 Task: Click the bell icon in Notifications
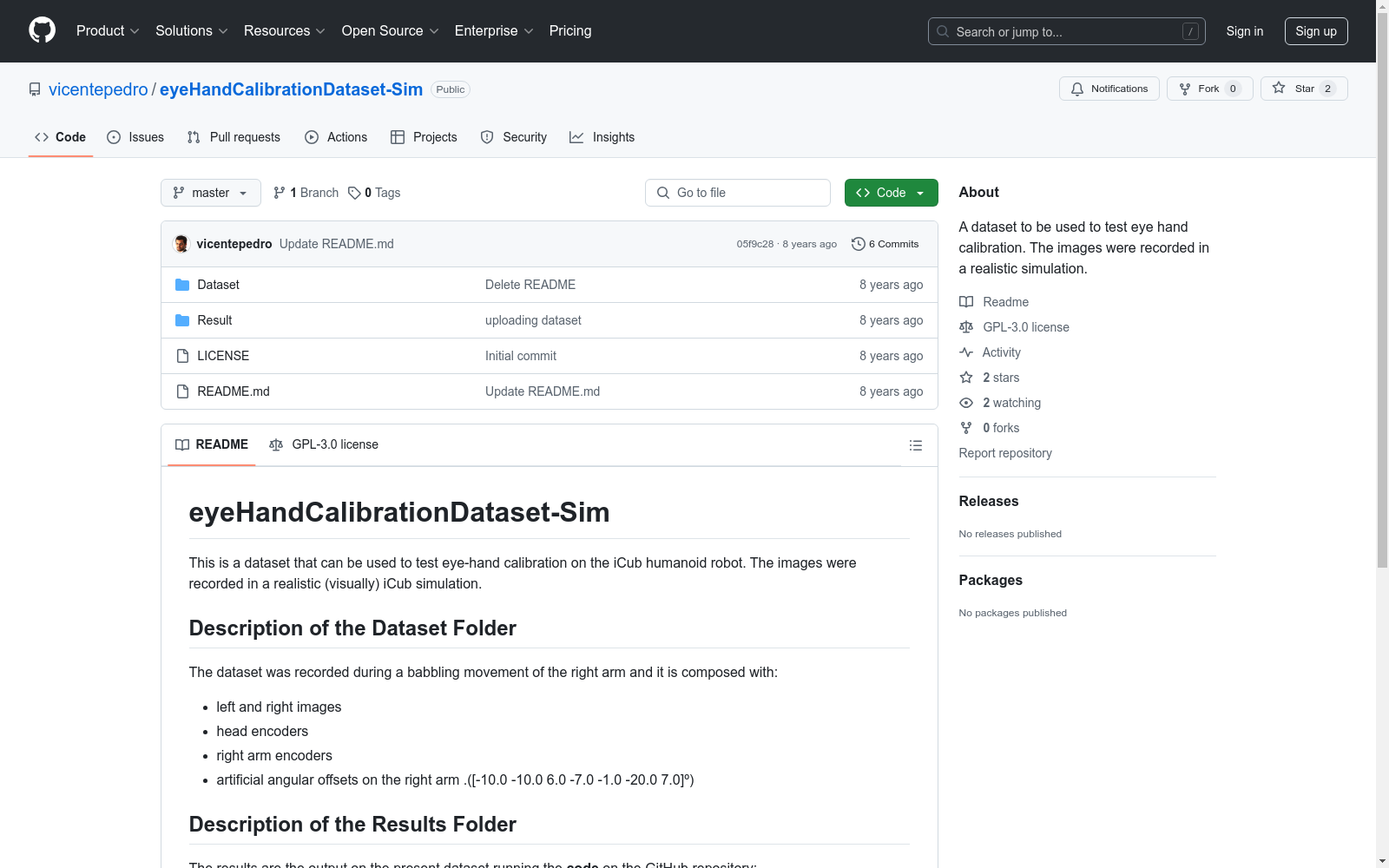pos(1077,89)
